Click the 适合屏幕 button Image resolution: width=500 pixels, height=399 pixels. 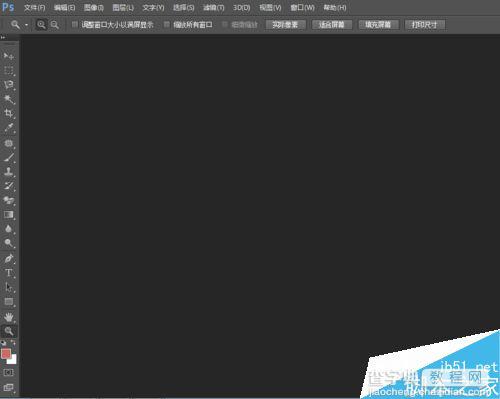332,25
